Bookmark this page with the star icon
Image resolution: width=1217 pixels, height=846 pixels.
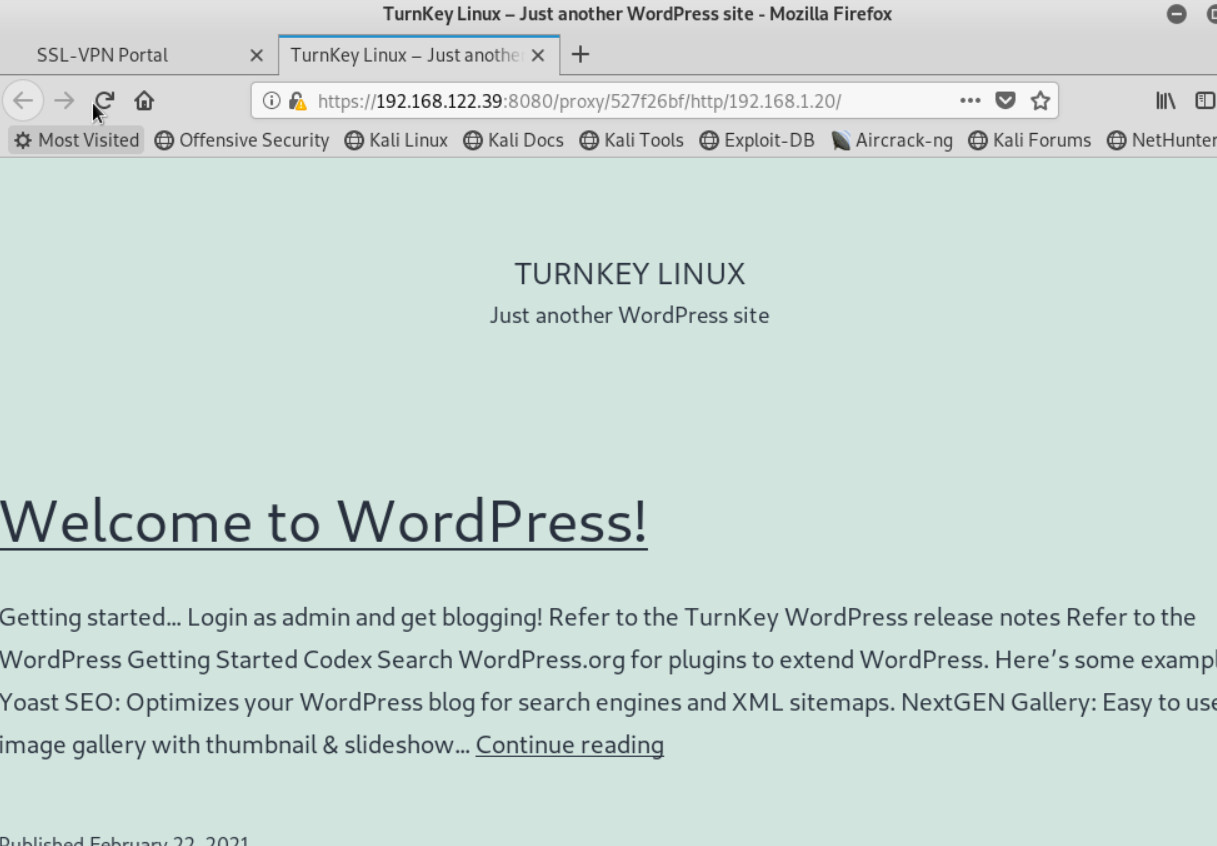tap(1040, 100)
